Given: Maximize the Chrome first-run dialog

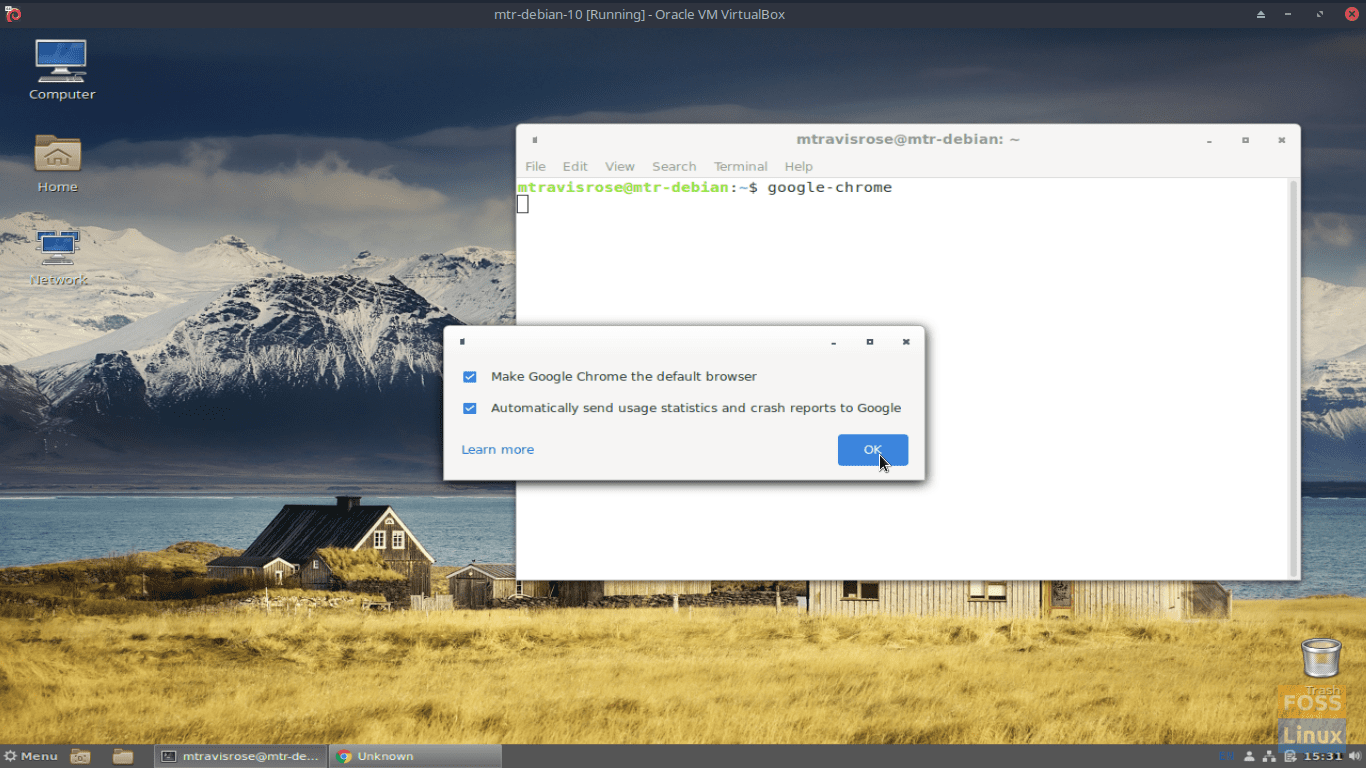Looking at the screenshot, I should [x=870, y=342].
